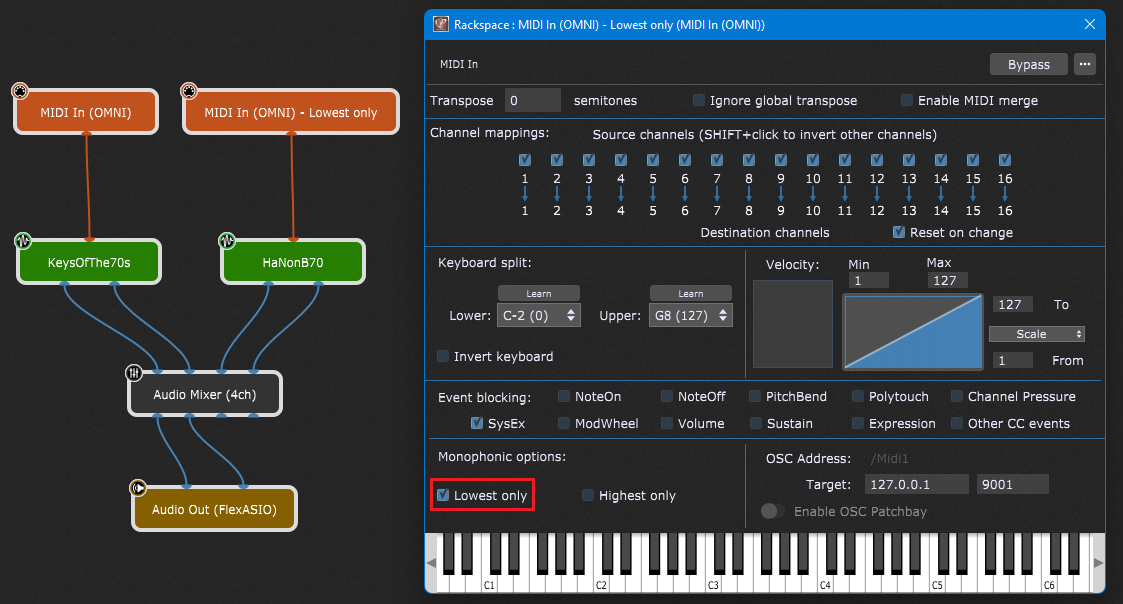Open the ellipsis options icon next to Bypass
Screen dimensions: 1123x604
[1084, 63]
